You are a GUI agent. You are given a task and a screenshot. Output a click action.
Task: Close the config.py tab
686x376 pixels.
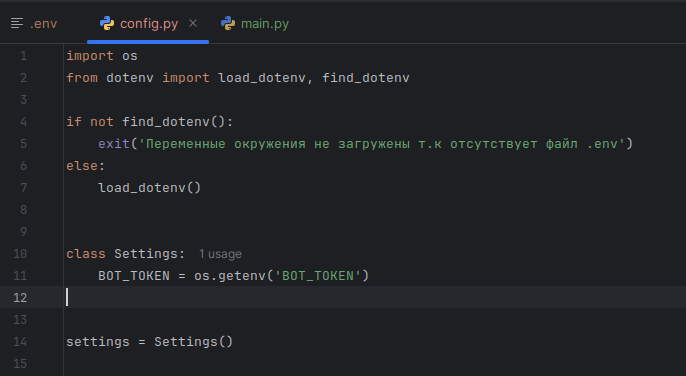[x=193, y=23]
